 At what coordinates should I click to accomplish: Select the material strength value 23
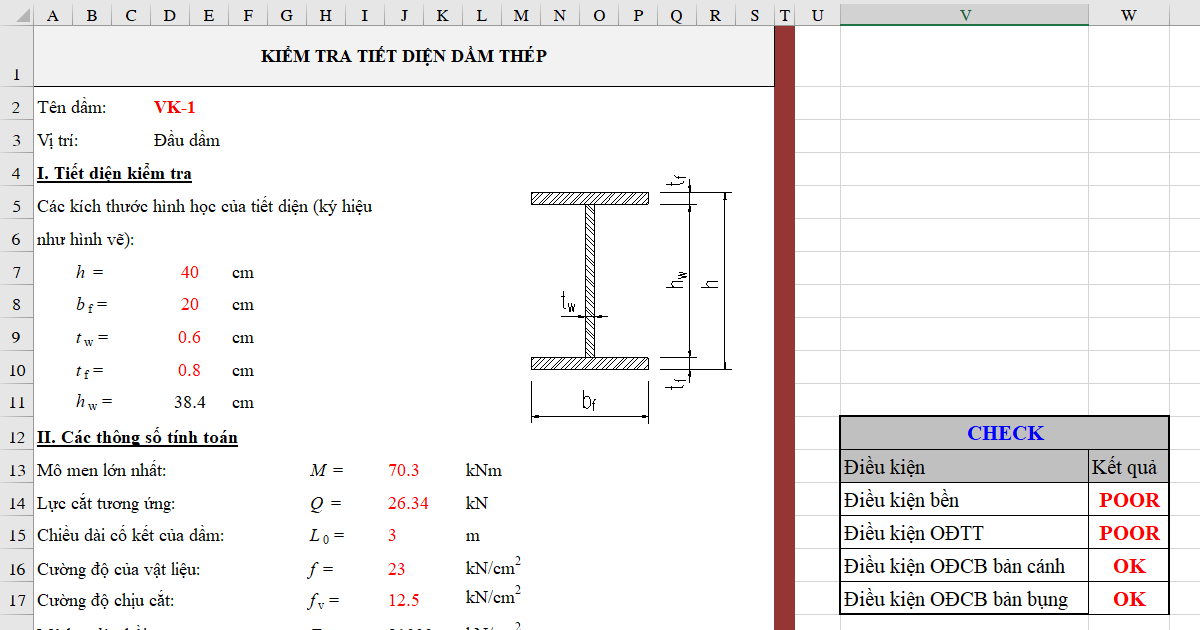(397, 569)
